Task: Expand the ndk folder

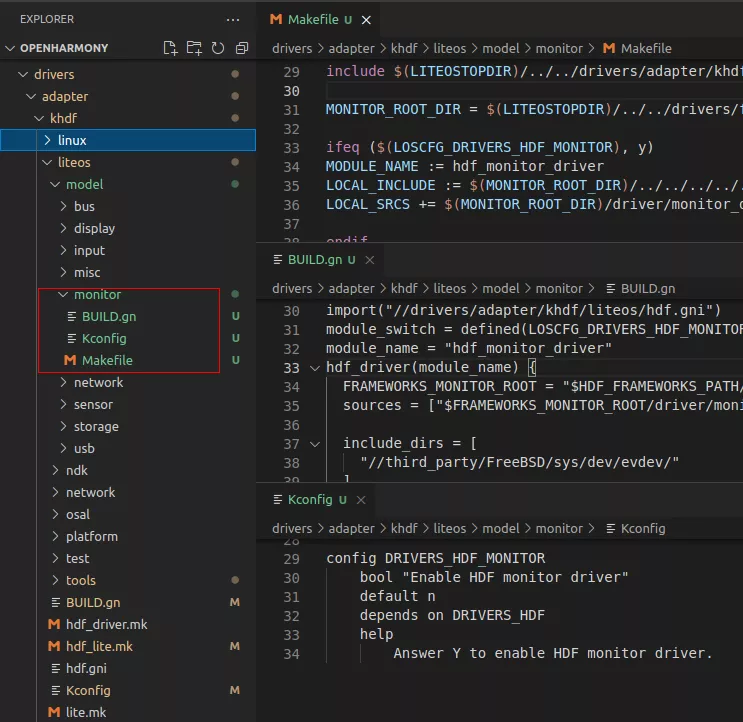Action: (x=128, y=470)
